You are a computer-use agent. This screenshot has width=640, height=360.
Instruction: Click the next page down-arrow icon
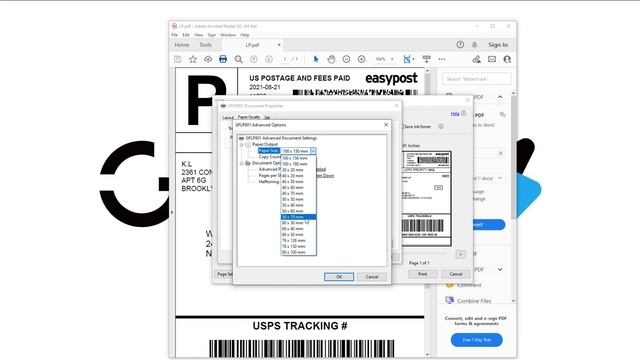[269, 59]
